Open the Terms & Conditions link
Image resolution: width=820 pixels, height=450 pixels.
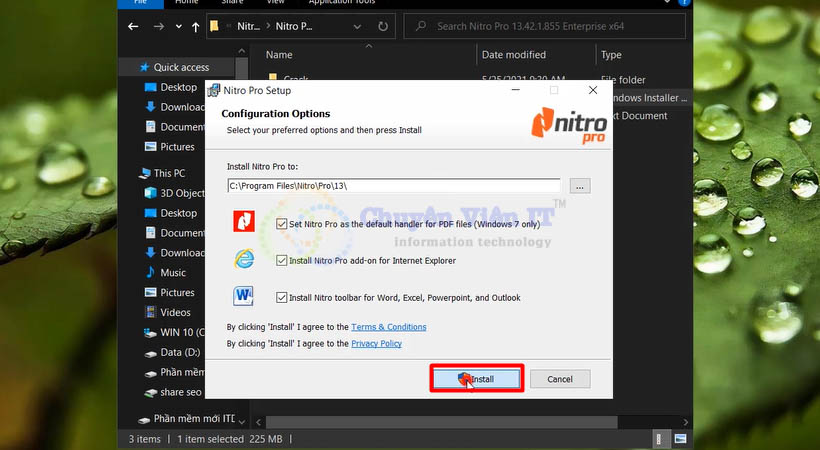pyautogui.click(x=388, y=327)
